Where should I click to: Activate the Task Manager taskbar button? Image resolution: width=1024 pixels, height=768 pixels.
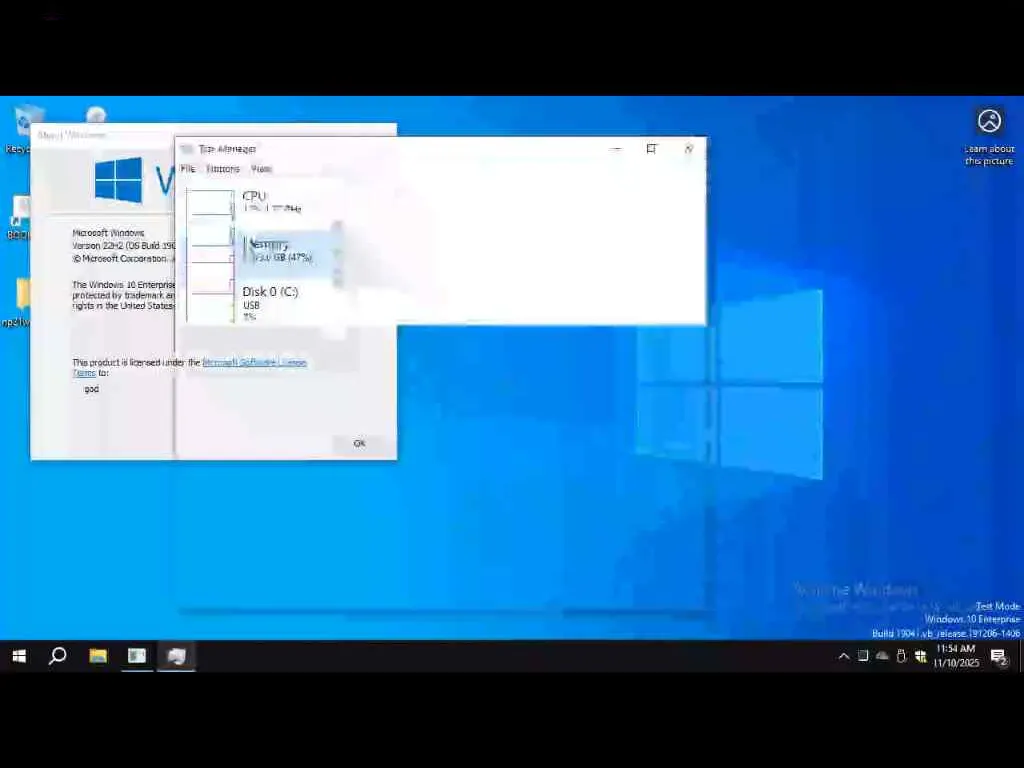click(x=176, y=656)
